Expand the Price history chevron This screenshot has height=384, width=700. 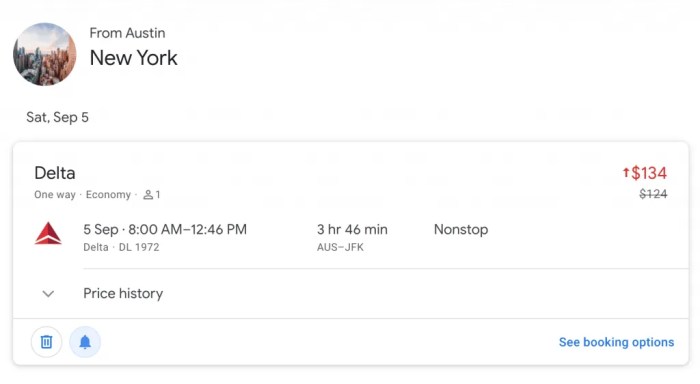tap(48, 293)
